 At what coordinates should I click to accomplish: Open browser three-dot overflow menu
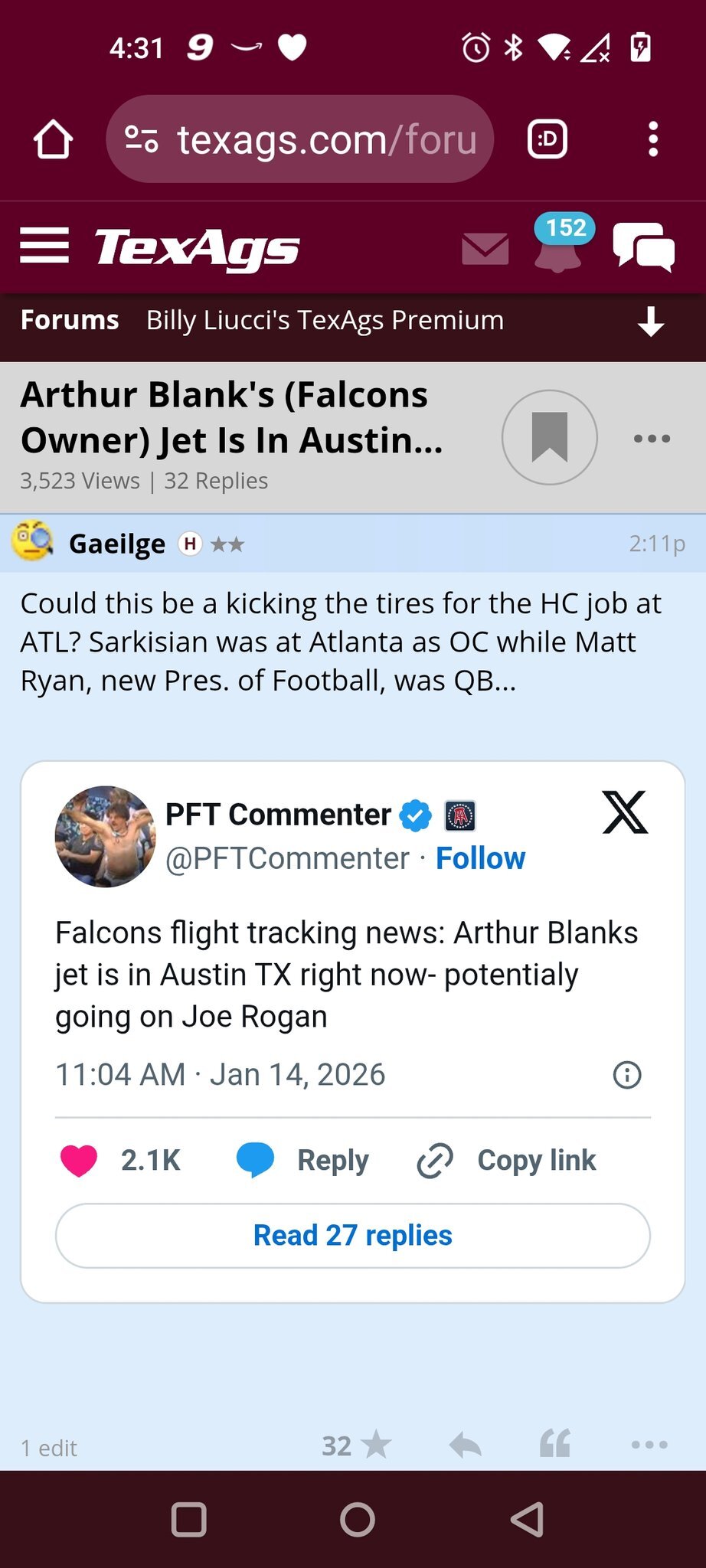(x=652, y=139)
